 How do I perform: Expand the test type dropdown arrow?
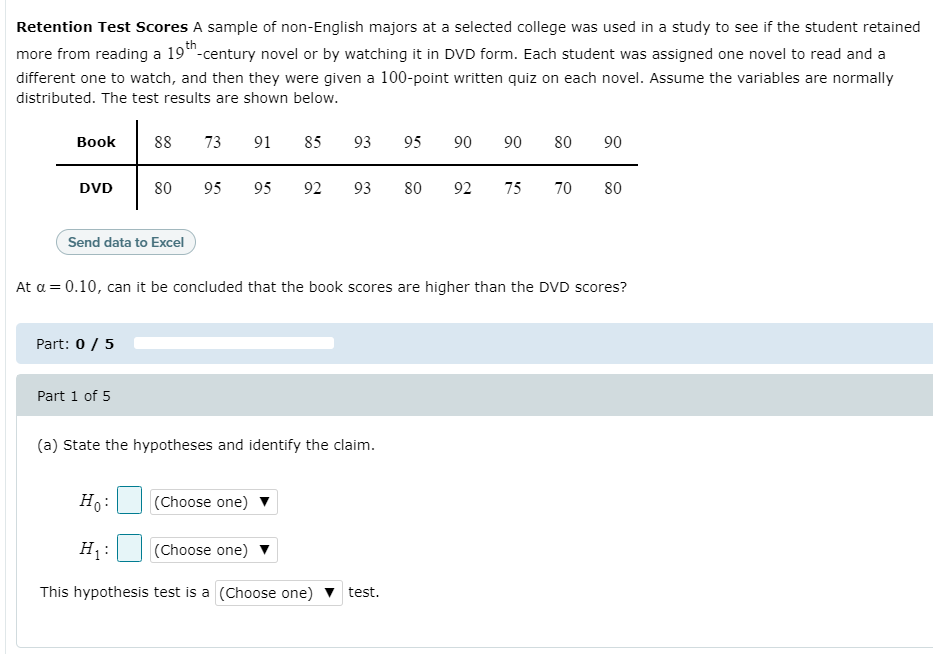(330, 592)
